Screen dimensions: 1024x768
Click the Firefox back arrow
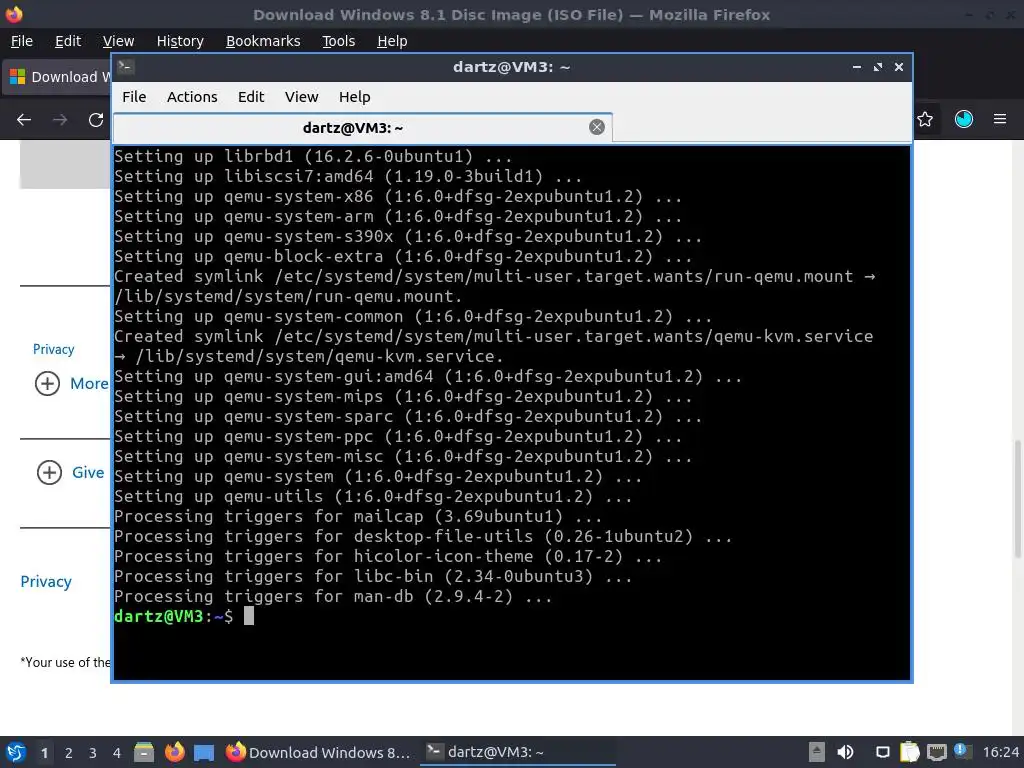point(24,120)
